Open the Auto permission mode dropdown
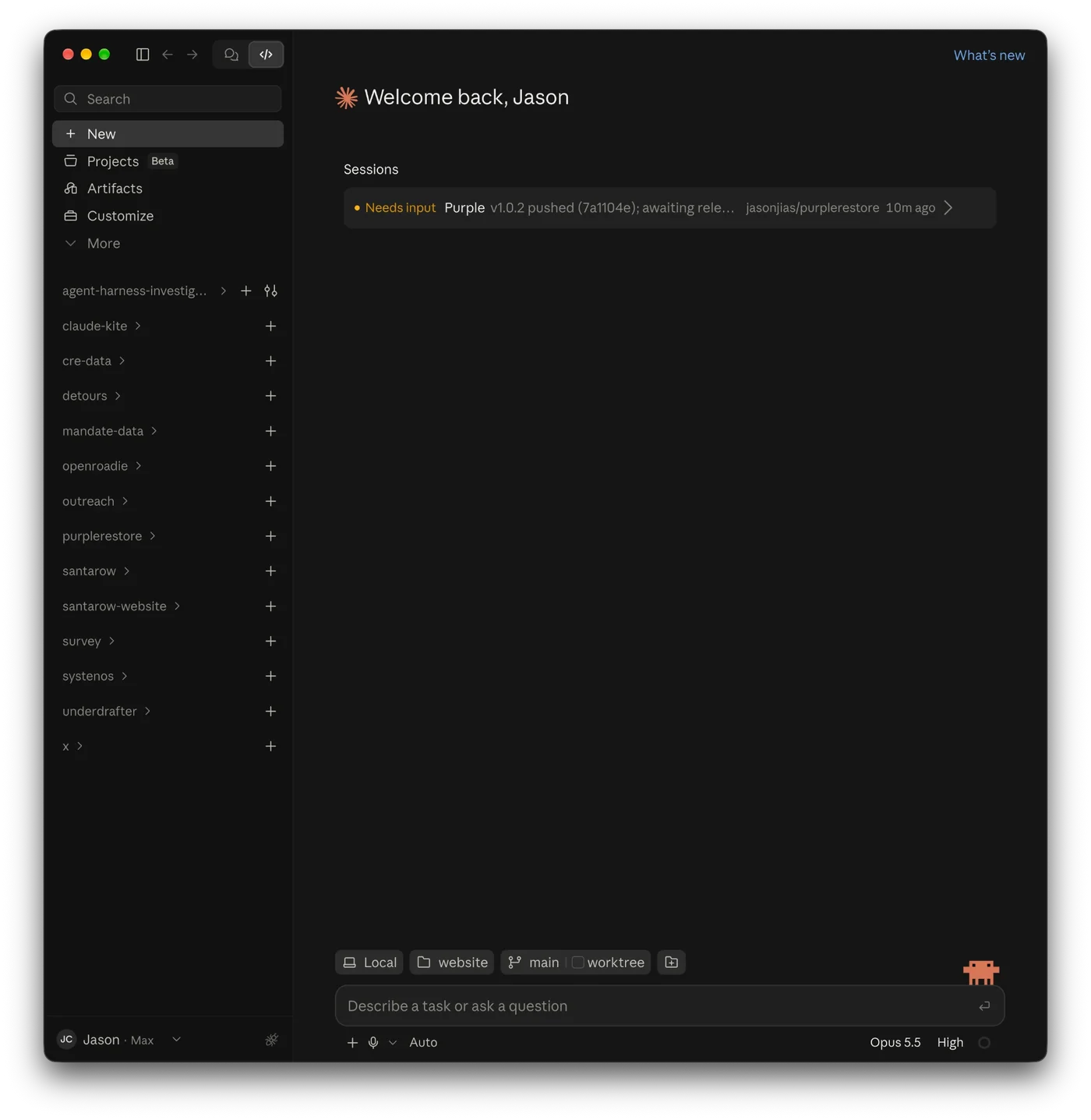Screen dimensions: 1091x1120 (x=423, y=1043)
